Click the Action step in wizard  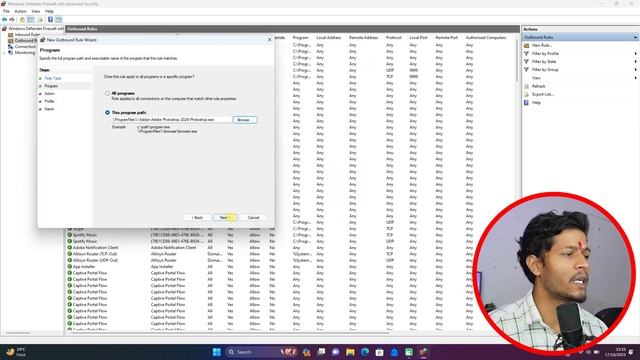49,93
